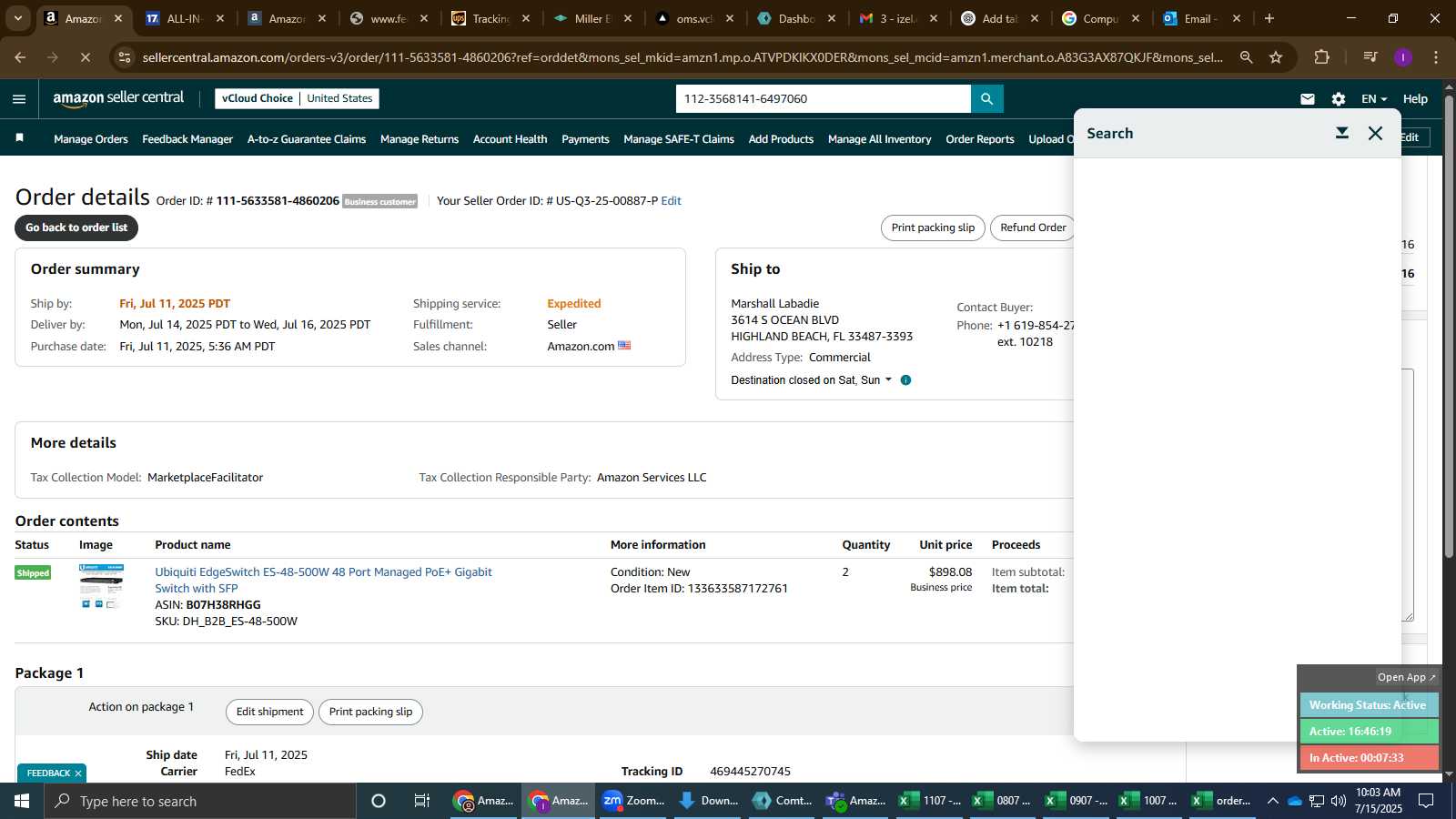Go to A-to-z Guarantee Claims
This screenshot has height=819, width=1456.
click(x=307, y=139)
